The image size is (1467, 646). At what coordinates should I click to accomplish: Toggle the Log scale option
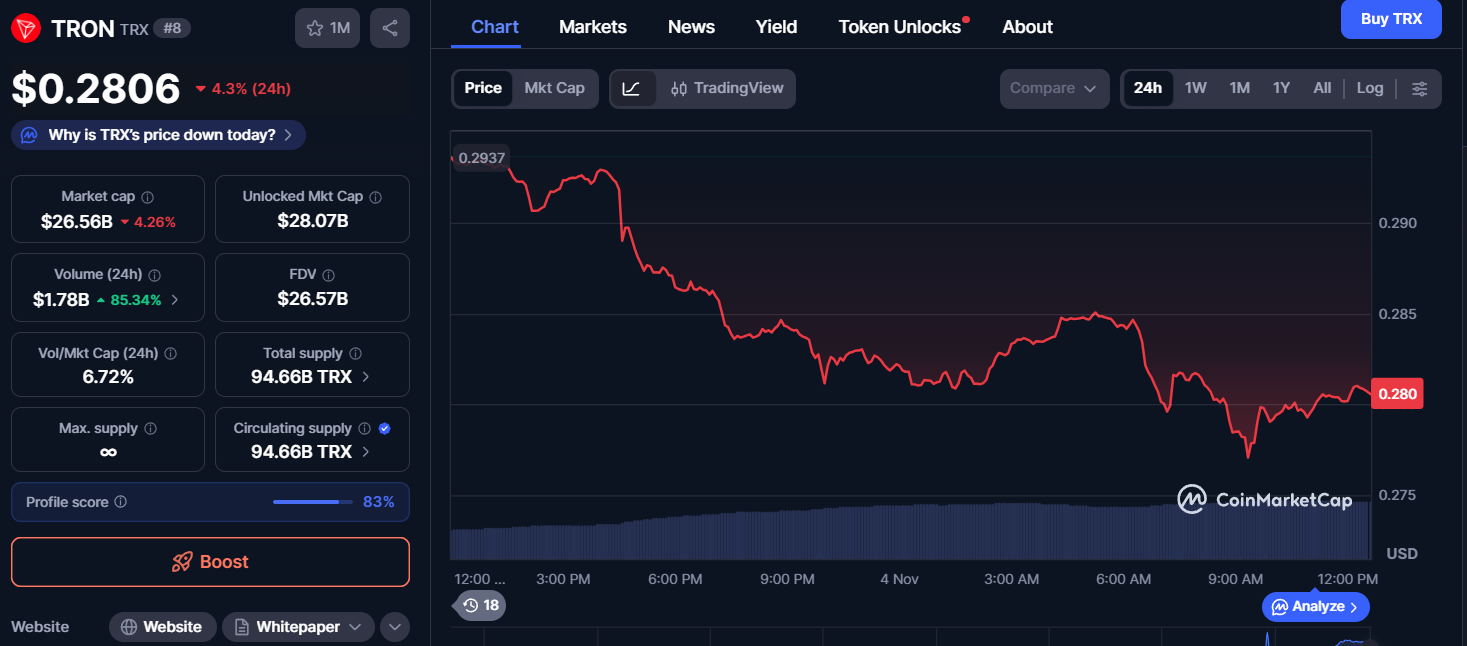point(1369,88)
